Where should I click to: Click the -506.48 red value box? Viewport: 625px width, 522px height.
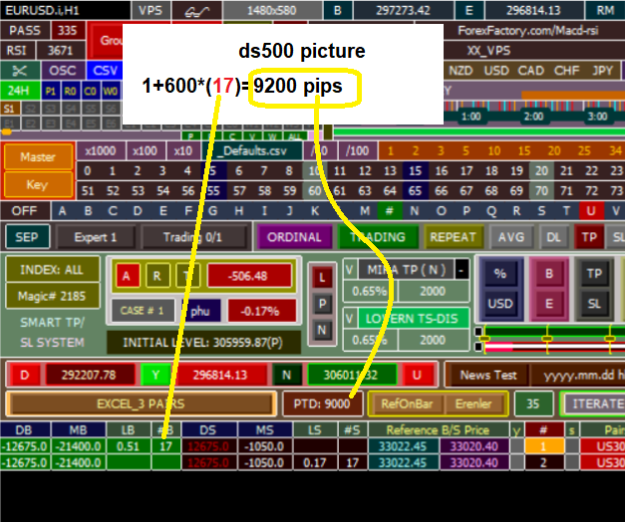[x=248, y=276]
